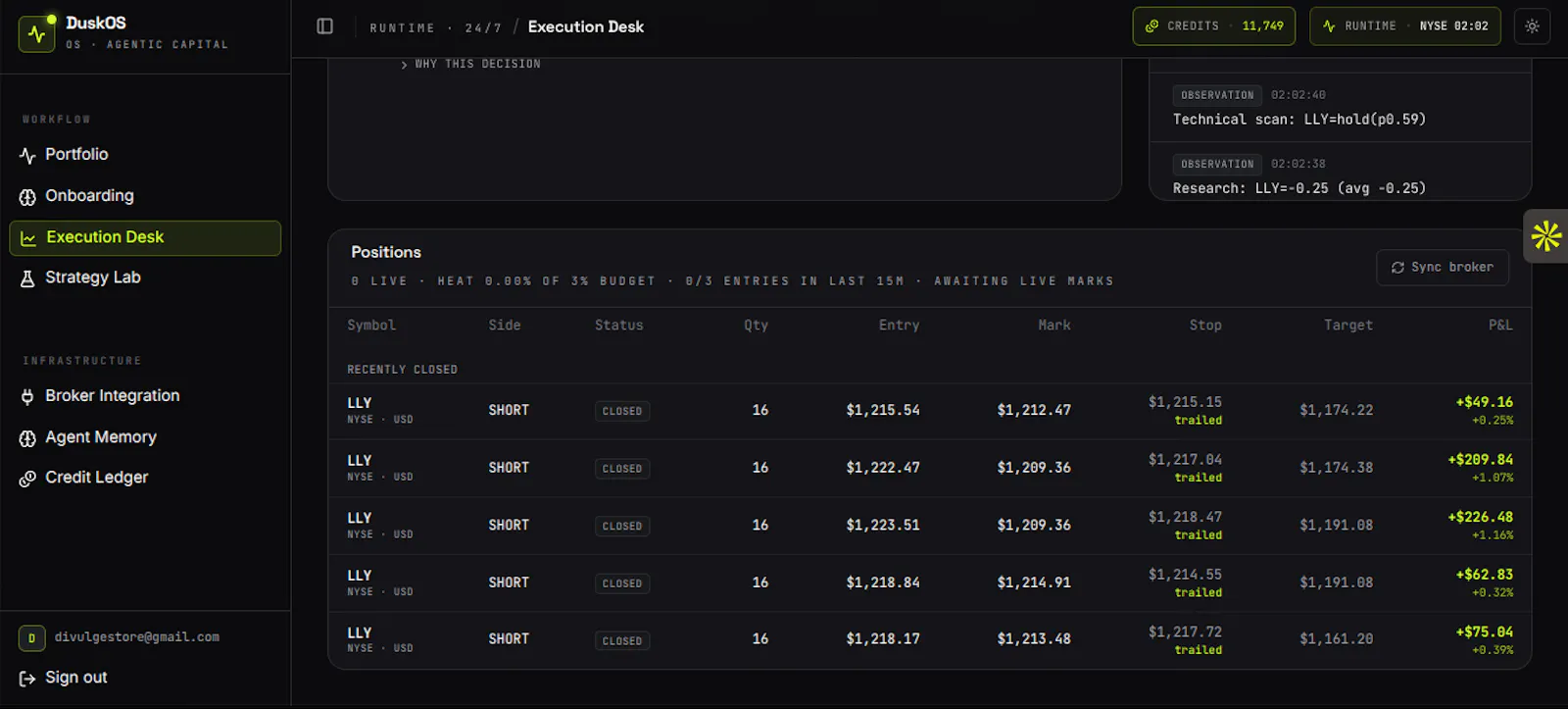Click the P&L column header
The width and height of the screenshot is (1568, 709).
pos(1500,326)
